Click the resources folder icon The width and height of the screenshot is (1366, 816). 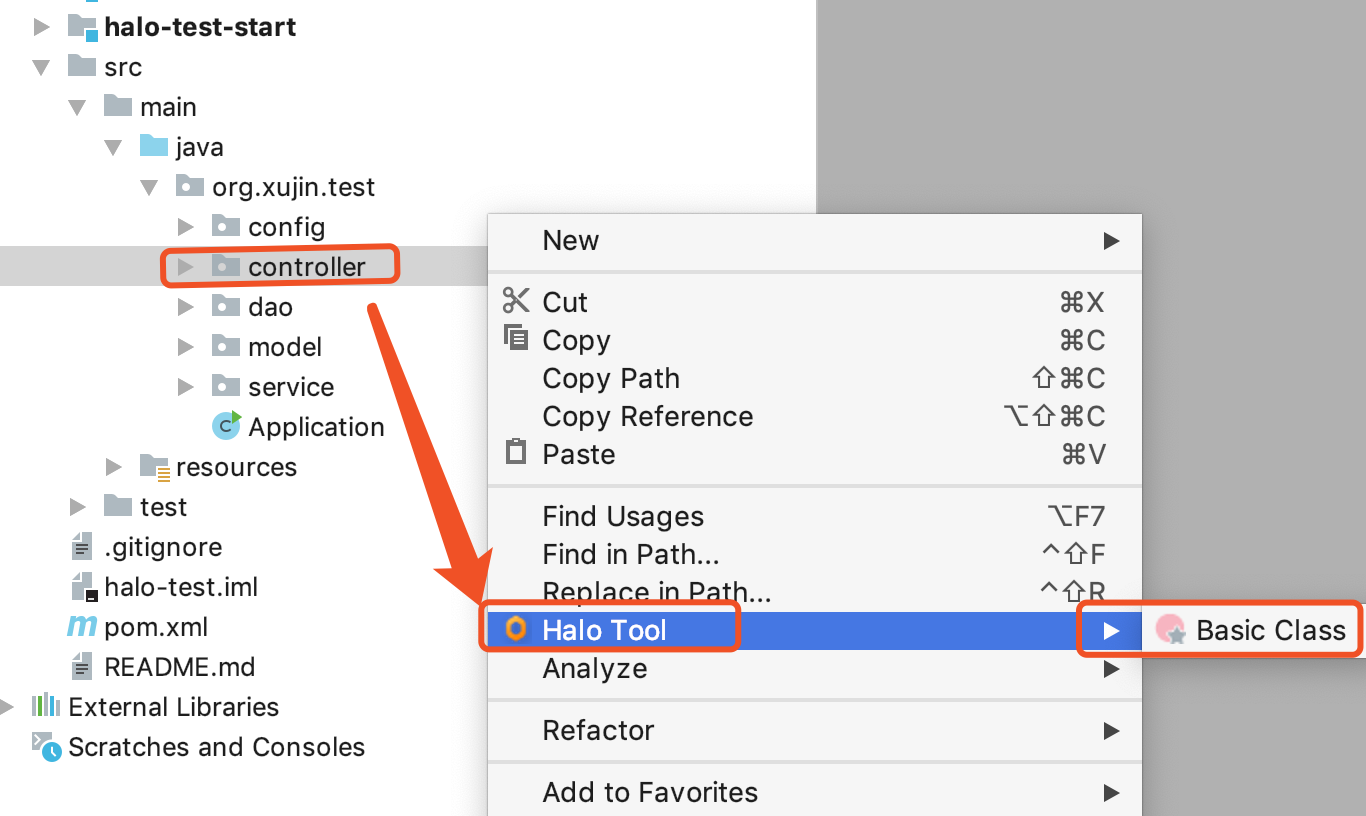(154, 466)
